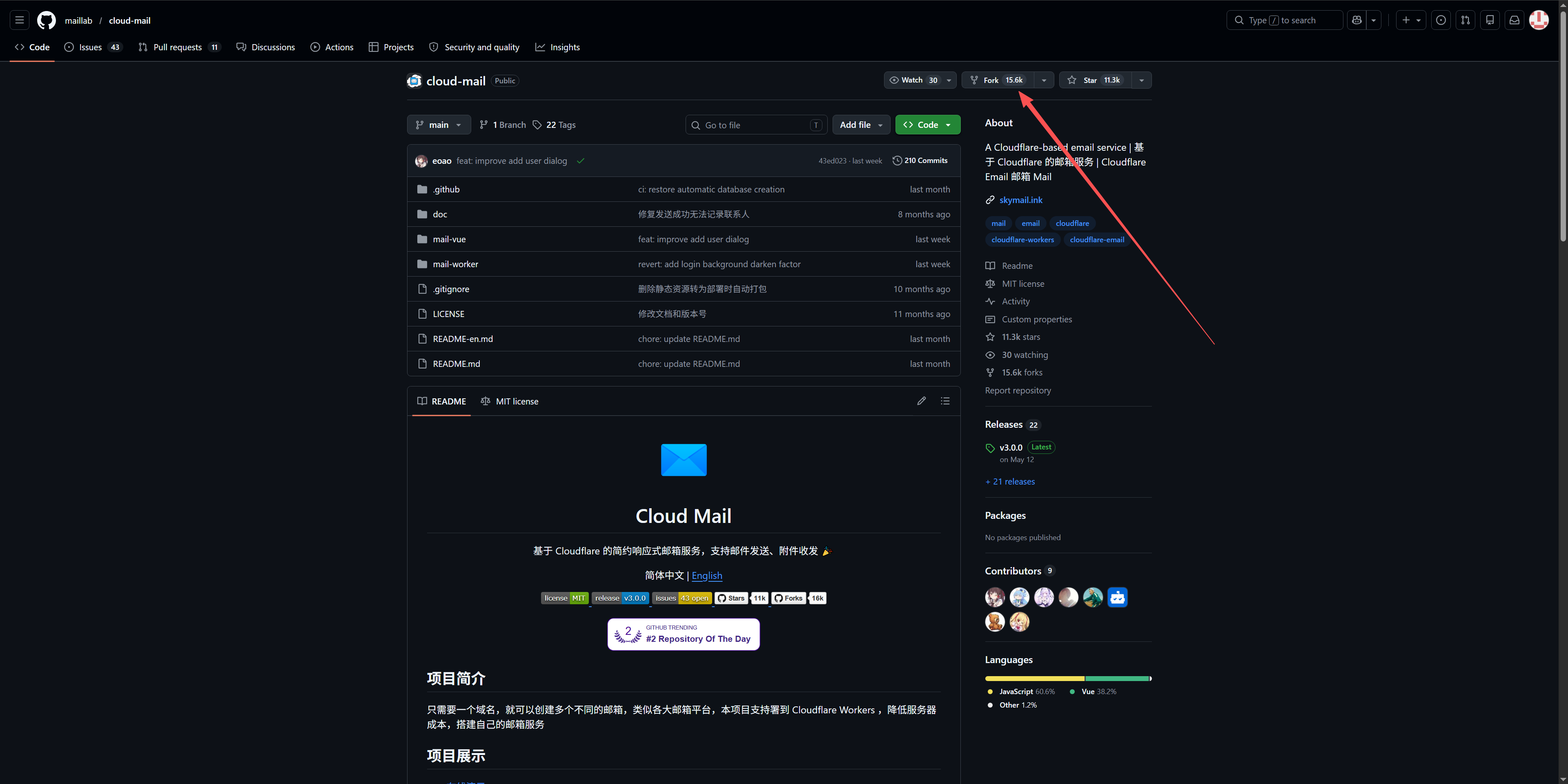This screenshot has width=1568, height=784.
Task: Open the 15.6k forks link in About
Action: click(1022, 372)
